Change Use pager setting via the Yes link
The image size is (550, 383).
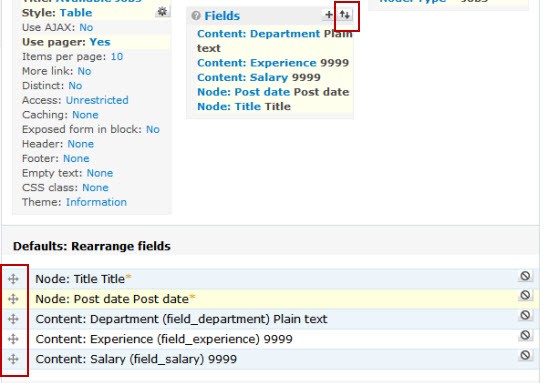(x=100, y=42)
